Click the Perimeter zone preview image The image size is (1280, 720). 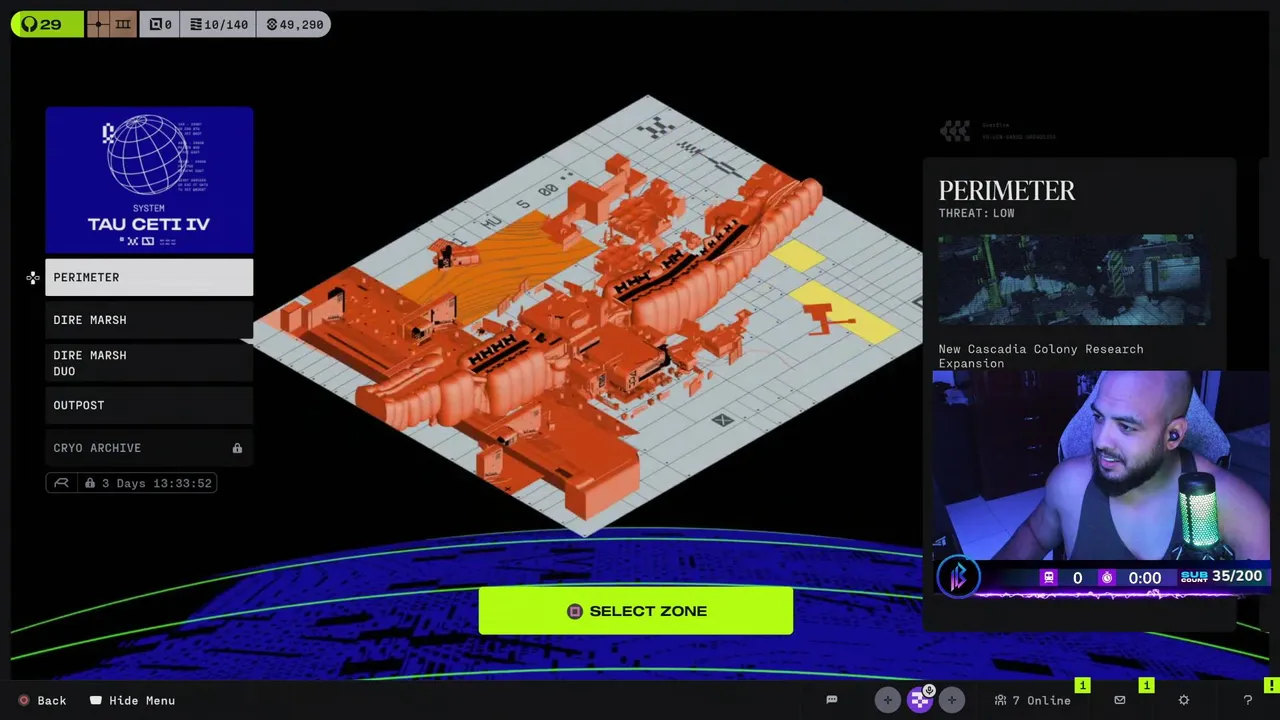click(x=1074, y=280)
